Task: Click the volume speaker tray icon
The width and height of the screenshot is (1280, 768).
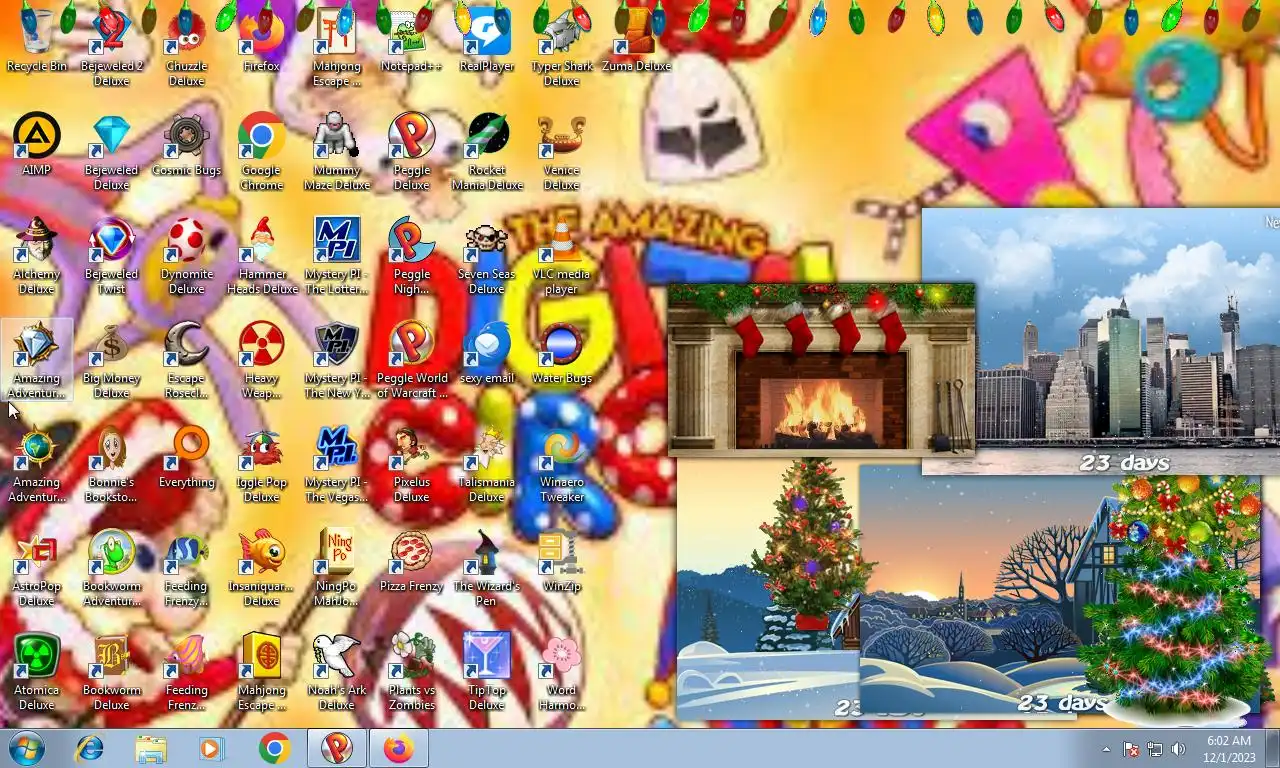Action: pos(1178,749)
